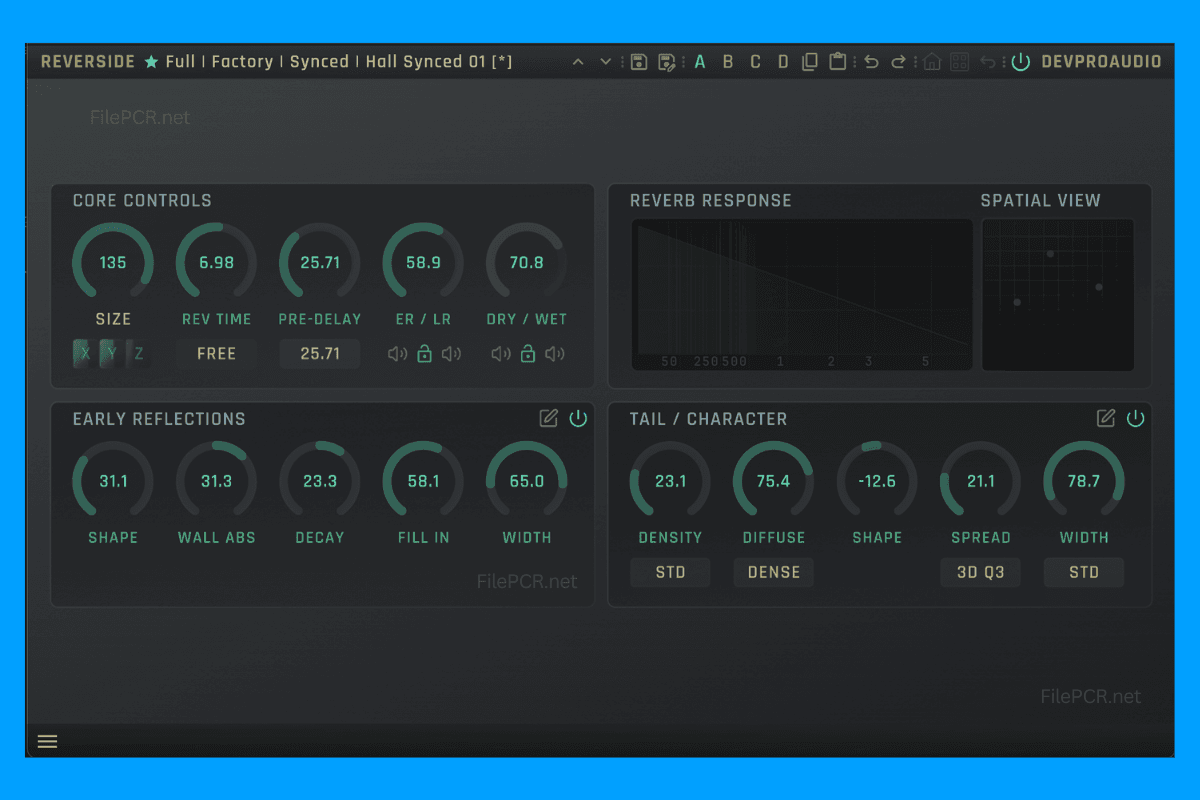
Task: Click the Spatial View display
Action: (x=1058, y=295)
